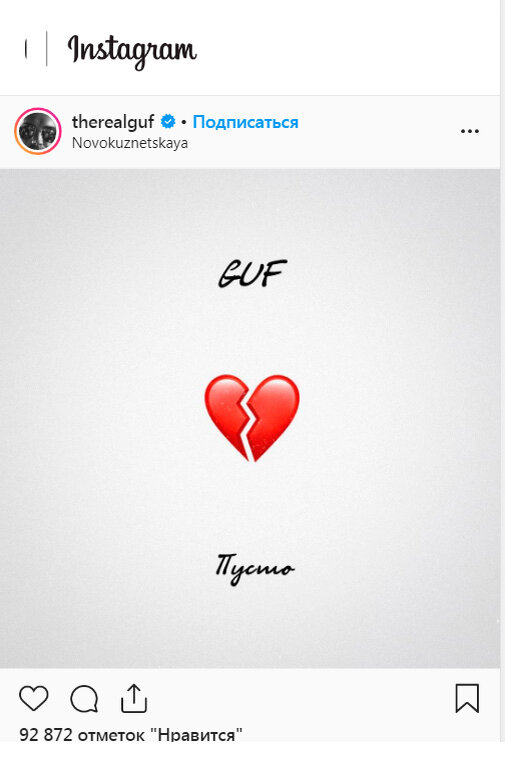Click the vertical scrollbar on the right edge
The image size is (505, 758).
point(503,379)
